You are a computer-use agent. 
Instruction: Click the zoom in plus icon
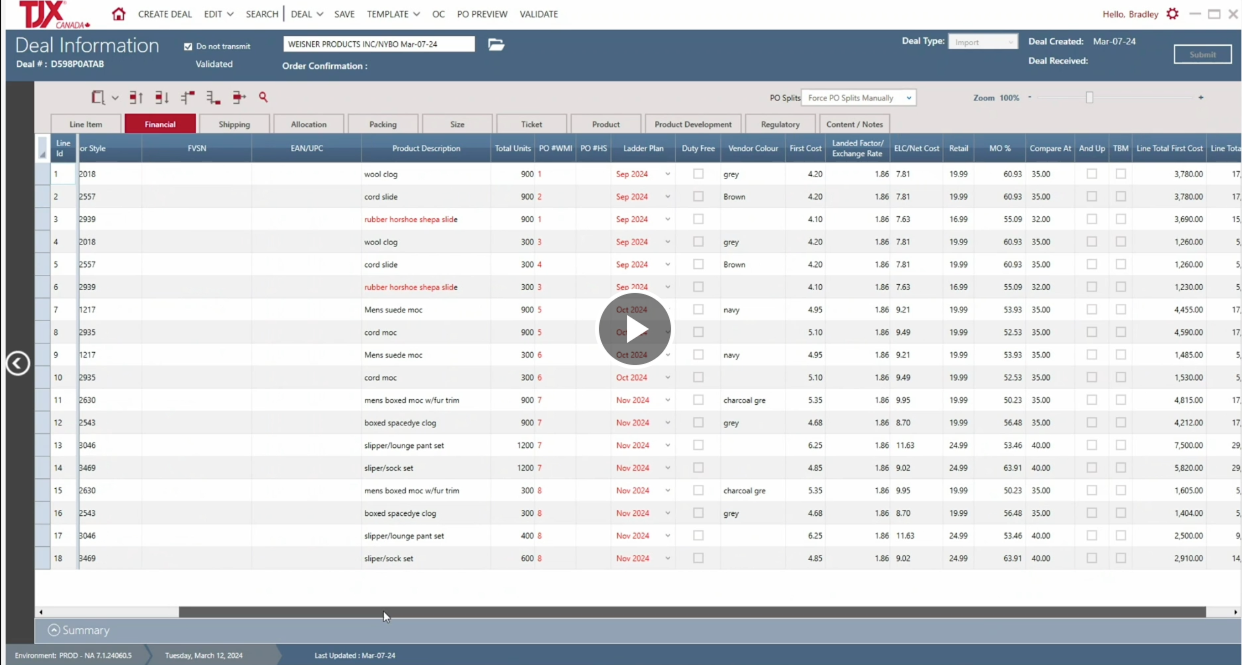coord(1201,98)
